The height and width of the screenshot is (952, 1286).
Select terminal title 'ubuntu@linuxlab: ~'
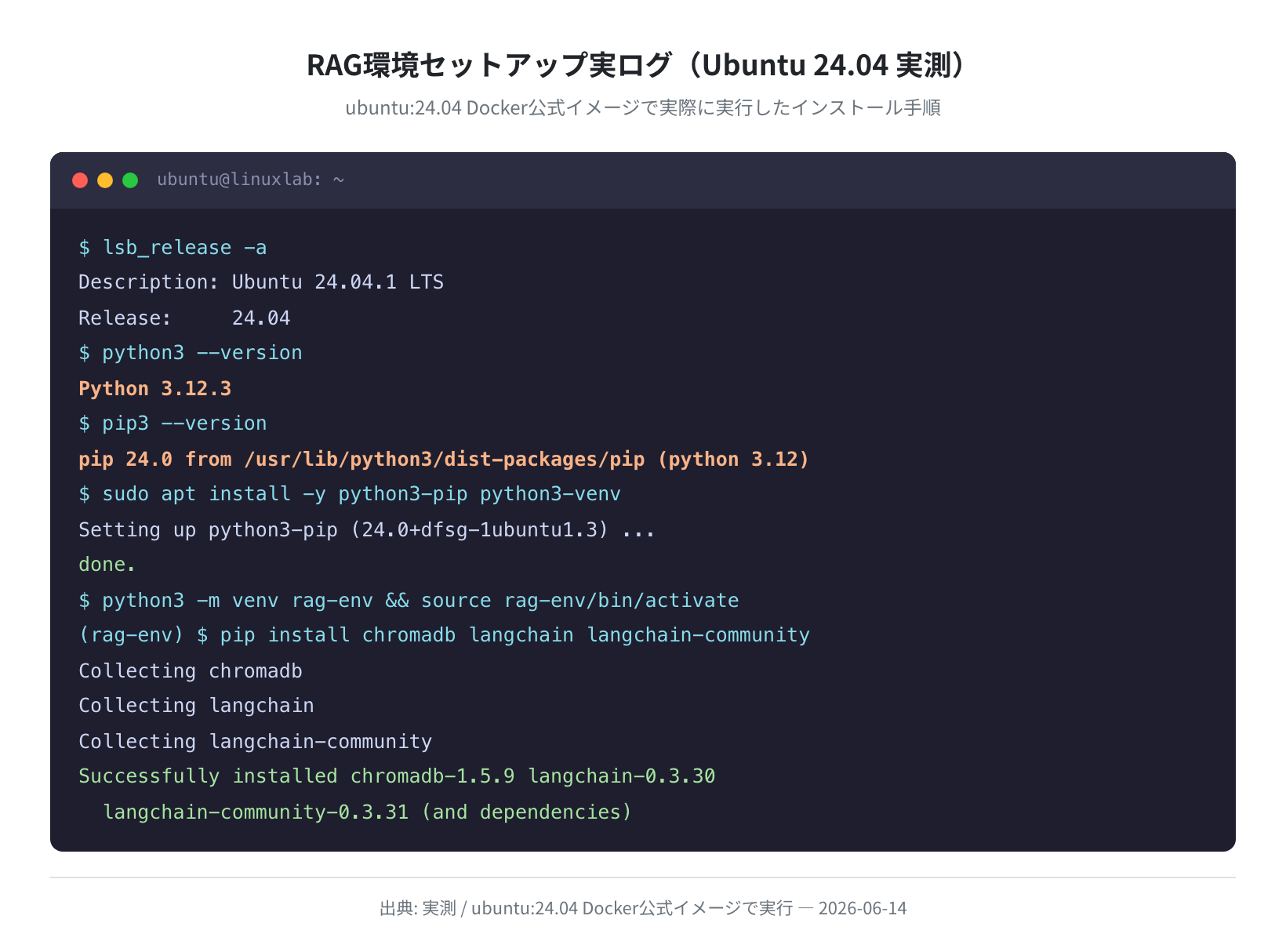click(251, 180)
